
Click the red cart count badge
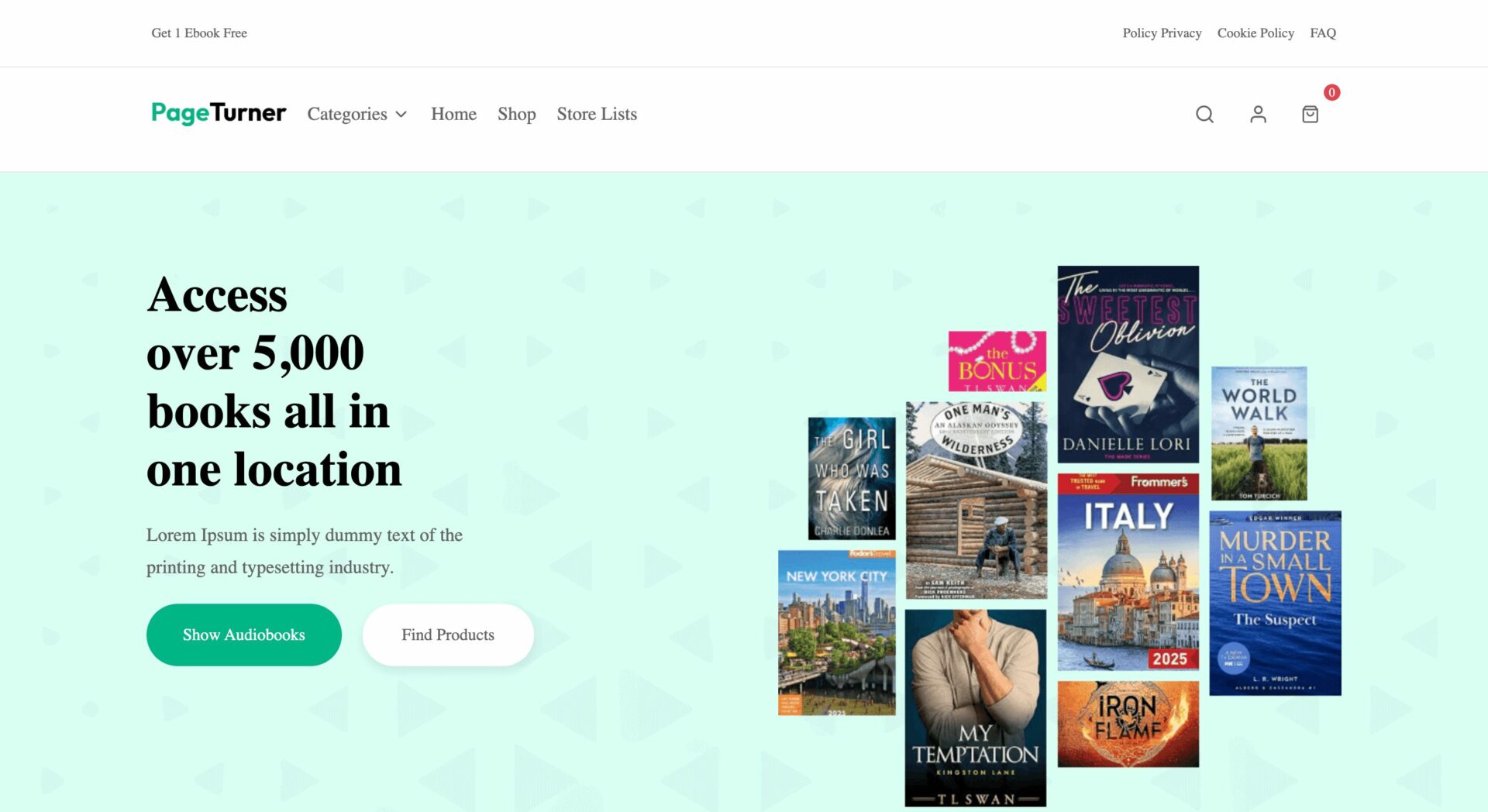coord(1331,92)
